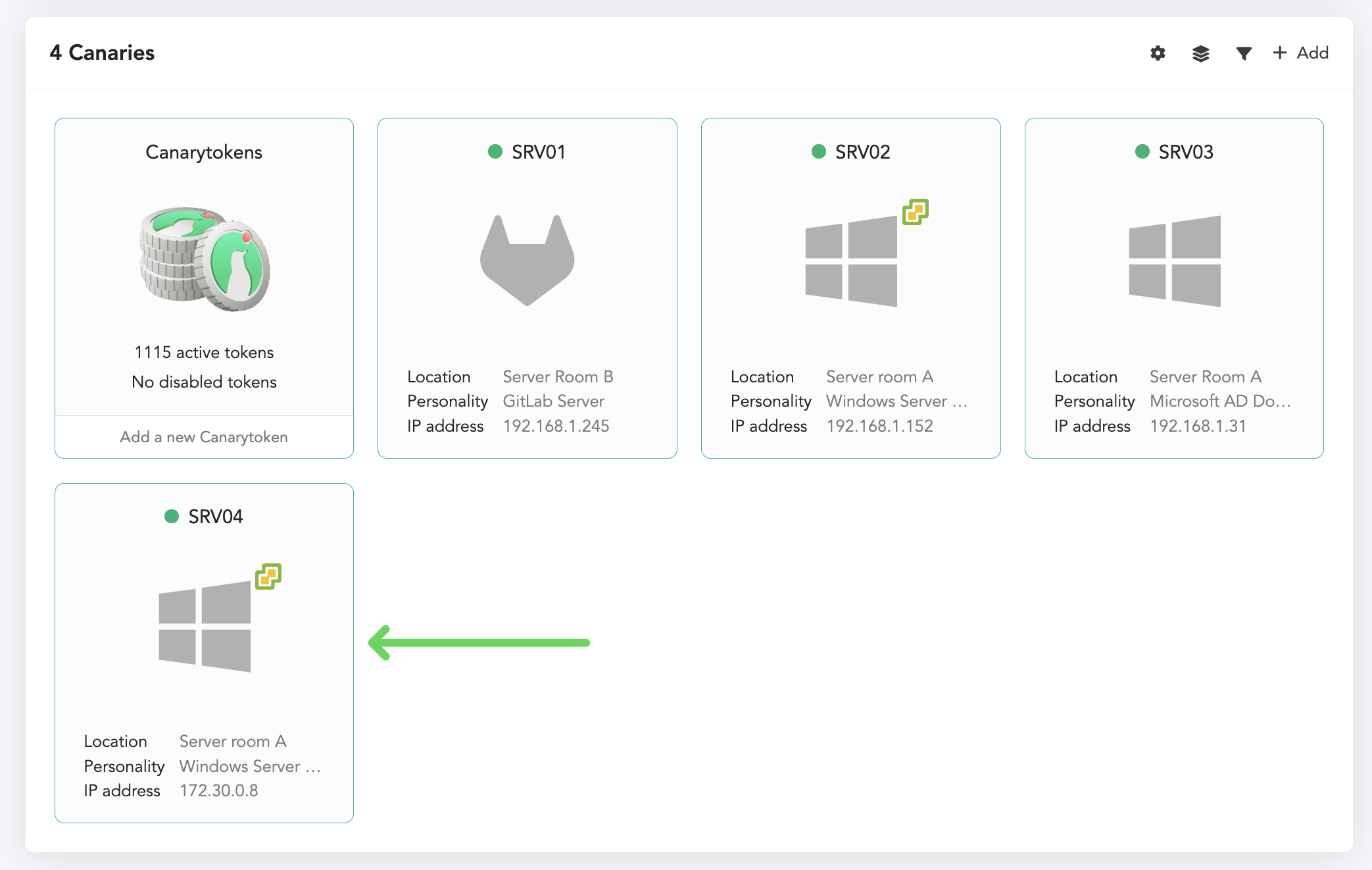Click IP address 192.168.1.31

click(x=1198, y=426)
